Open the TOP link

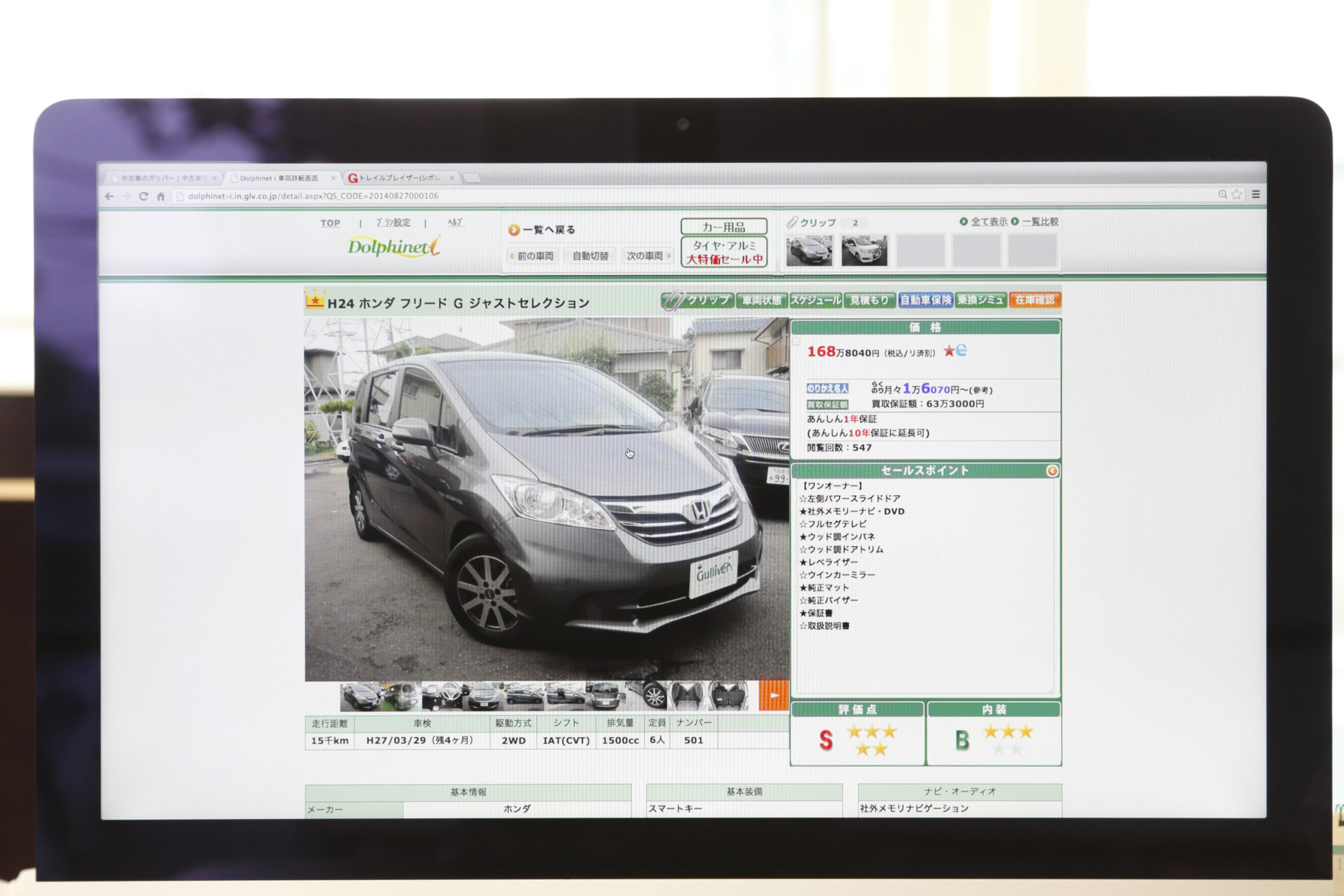[x=330, y=223]
